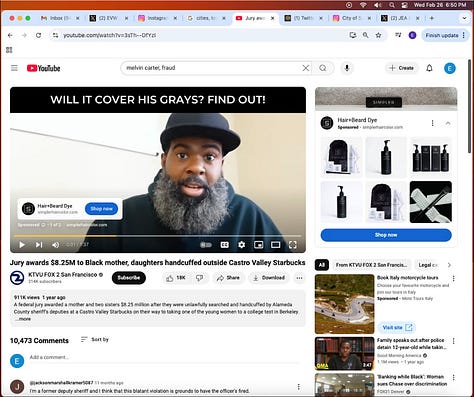Viewport: 474px width, 397px height.
Task: Open options for motorcycle tours ad
Action: pos(453,278)
